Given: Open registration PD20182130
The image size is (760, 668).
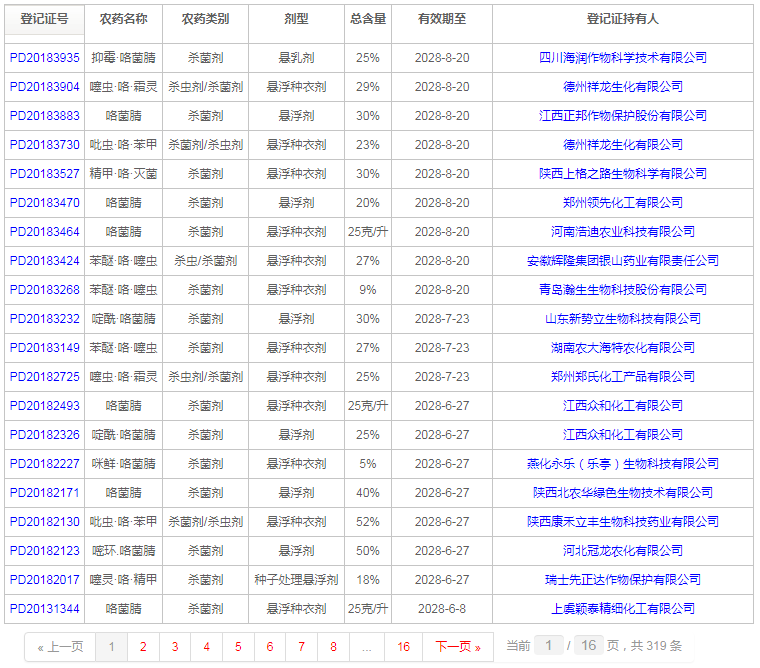Looking at the screenshot, I should pyautogui.click(x=45, y=522).
